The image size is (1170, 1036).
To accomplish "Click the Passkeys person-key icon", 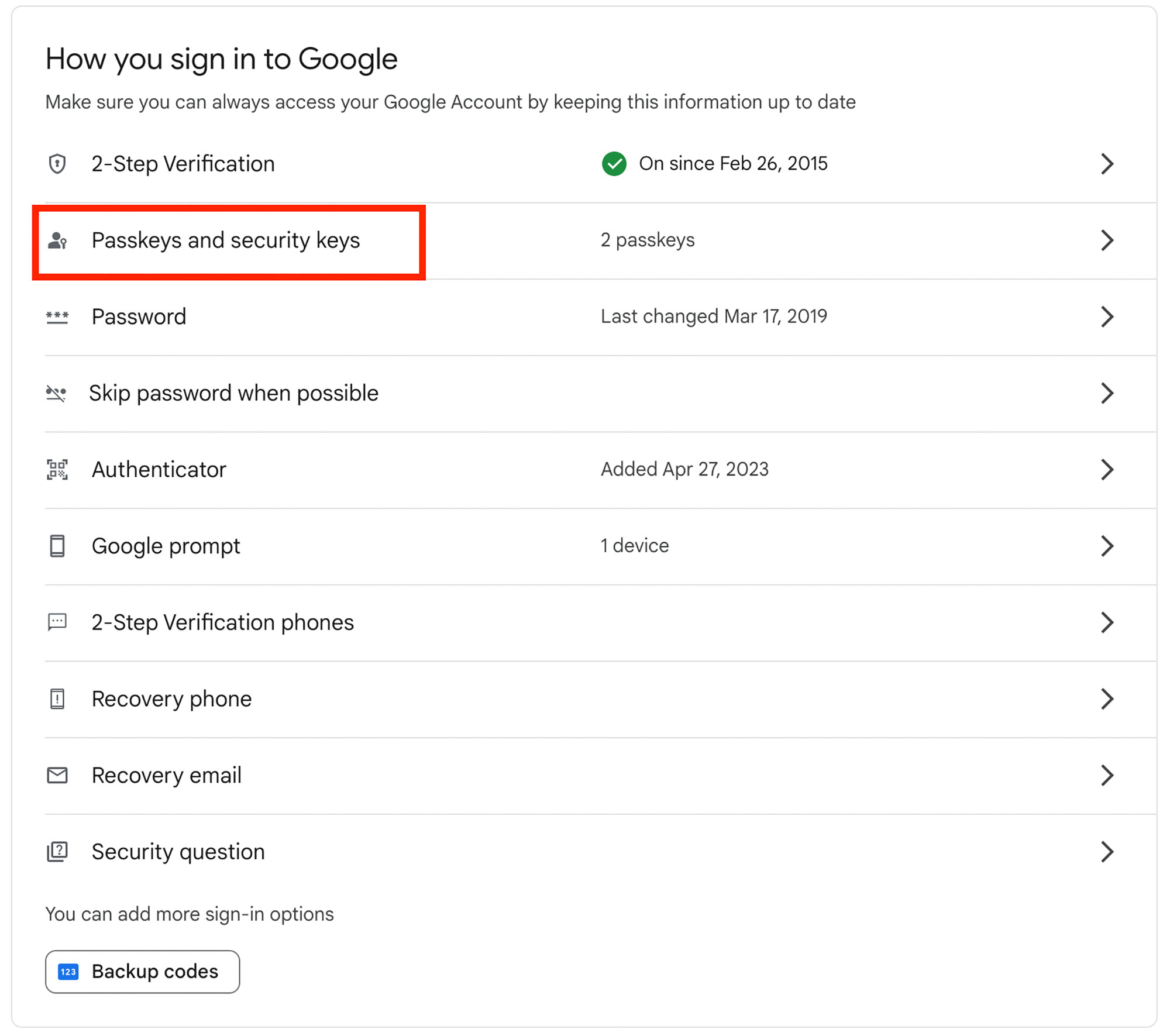I will (x=57, y=240).
